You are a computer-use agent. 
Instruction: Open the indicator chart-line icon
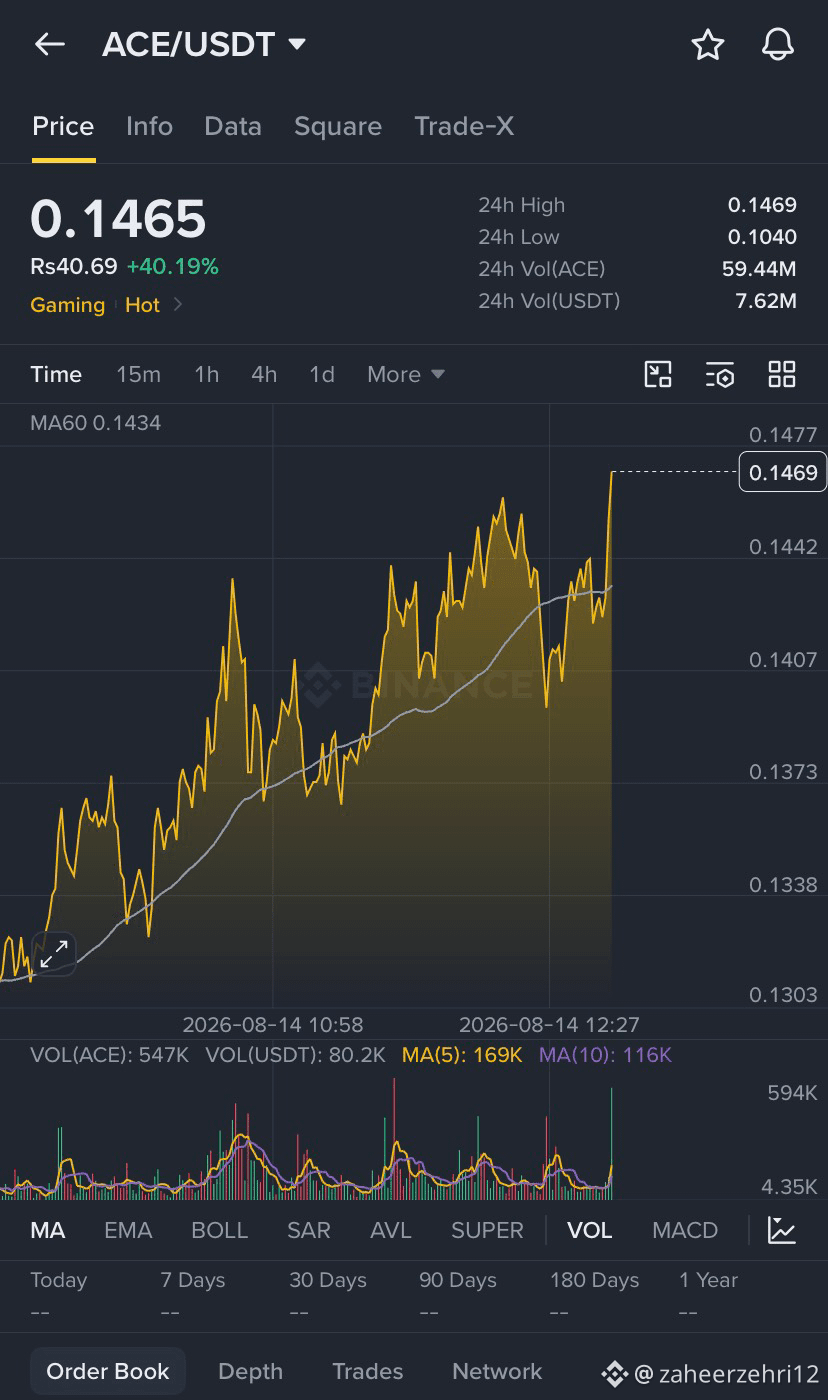point(782,1230)
